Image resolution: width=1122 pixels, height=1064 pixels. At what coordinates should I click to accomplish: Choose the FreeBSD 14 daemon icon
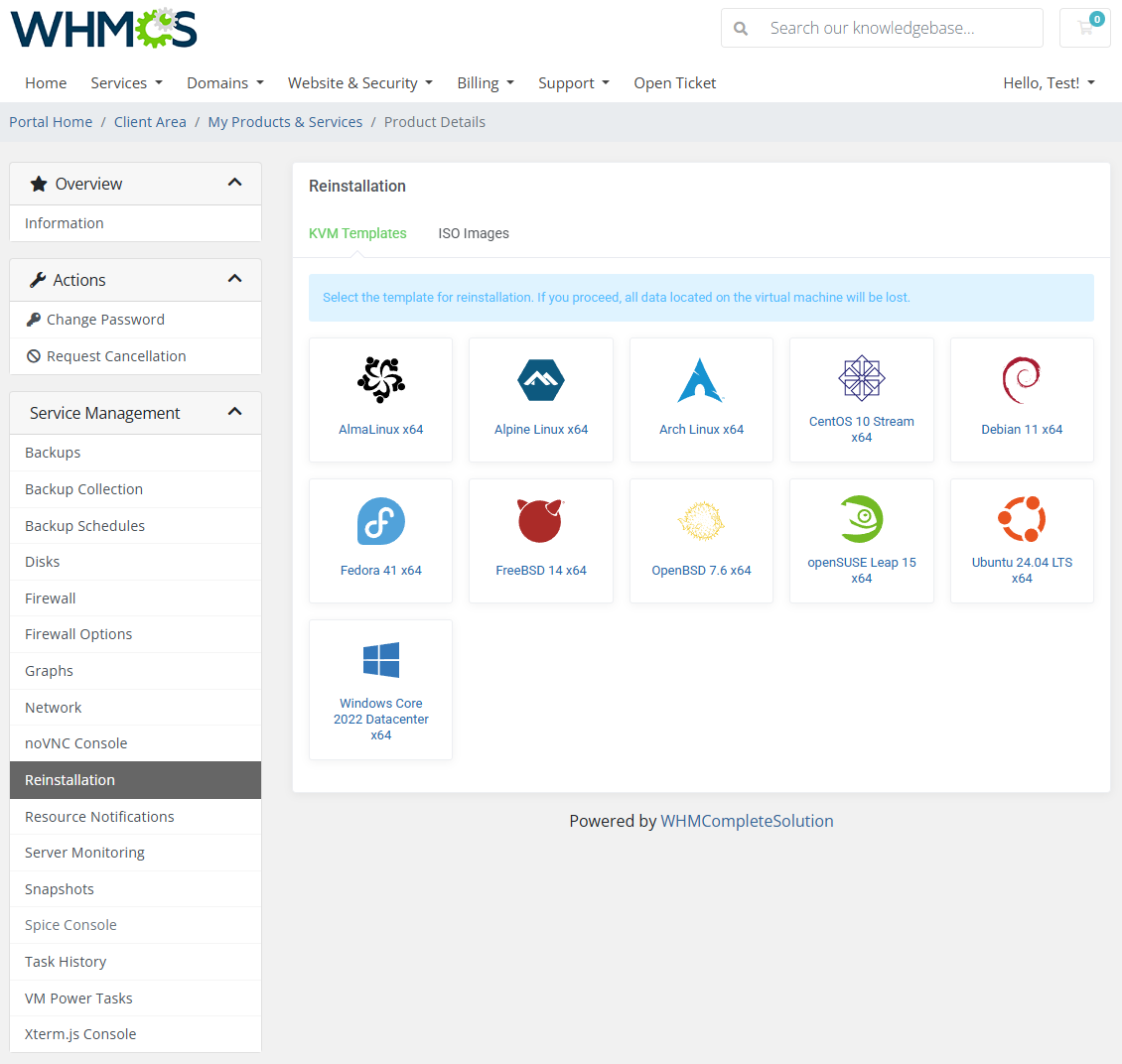(x=541, y=520)
